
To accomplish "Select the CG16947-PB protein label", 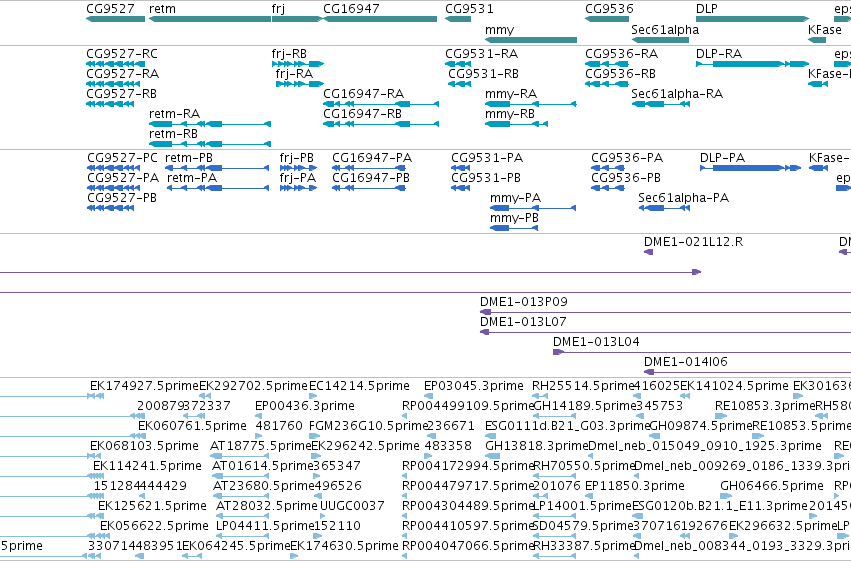I will (371, 178).
